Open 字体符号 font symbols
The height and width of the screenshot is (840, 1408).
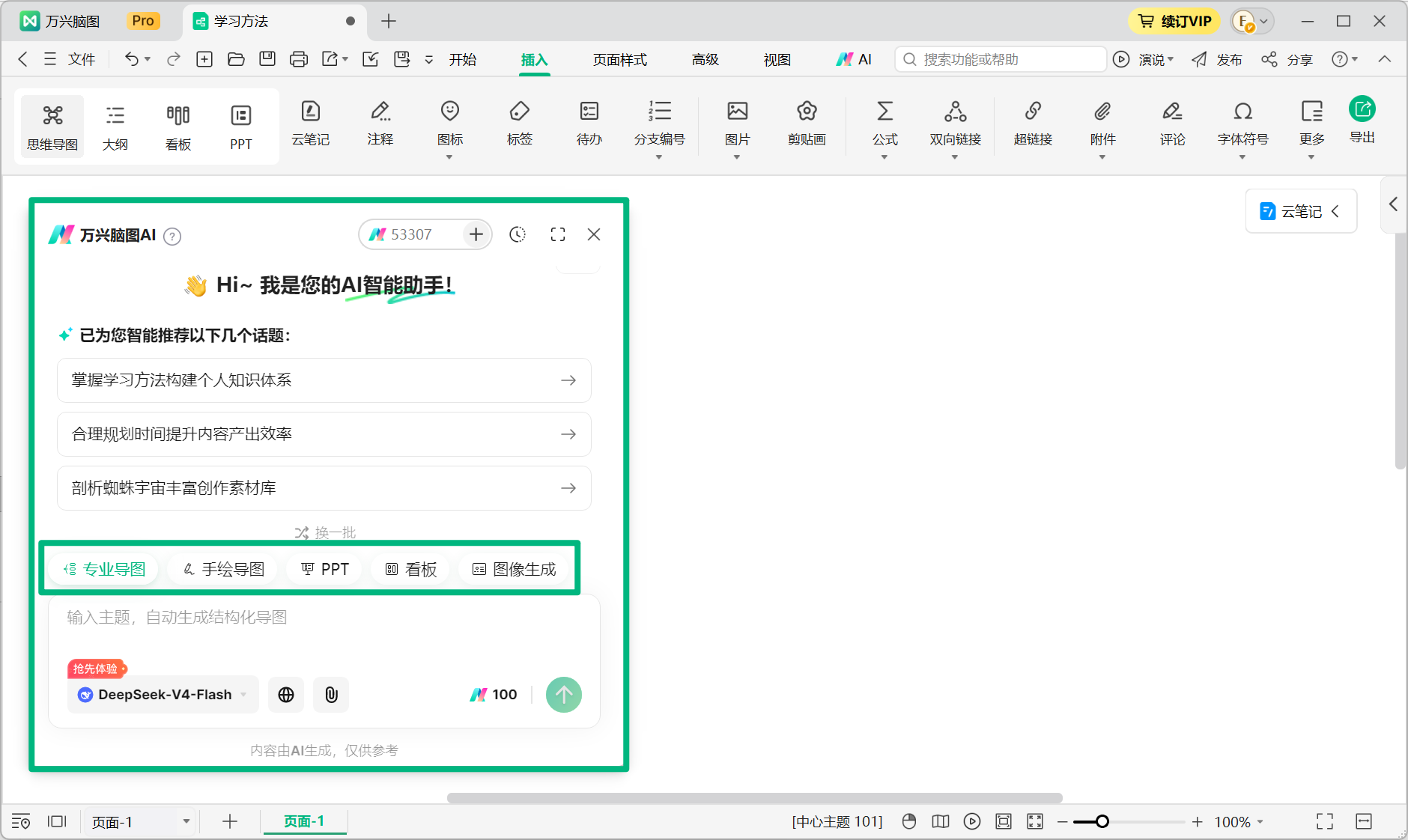[x=1242, y=129]
